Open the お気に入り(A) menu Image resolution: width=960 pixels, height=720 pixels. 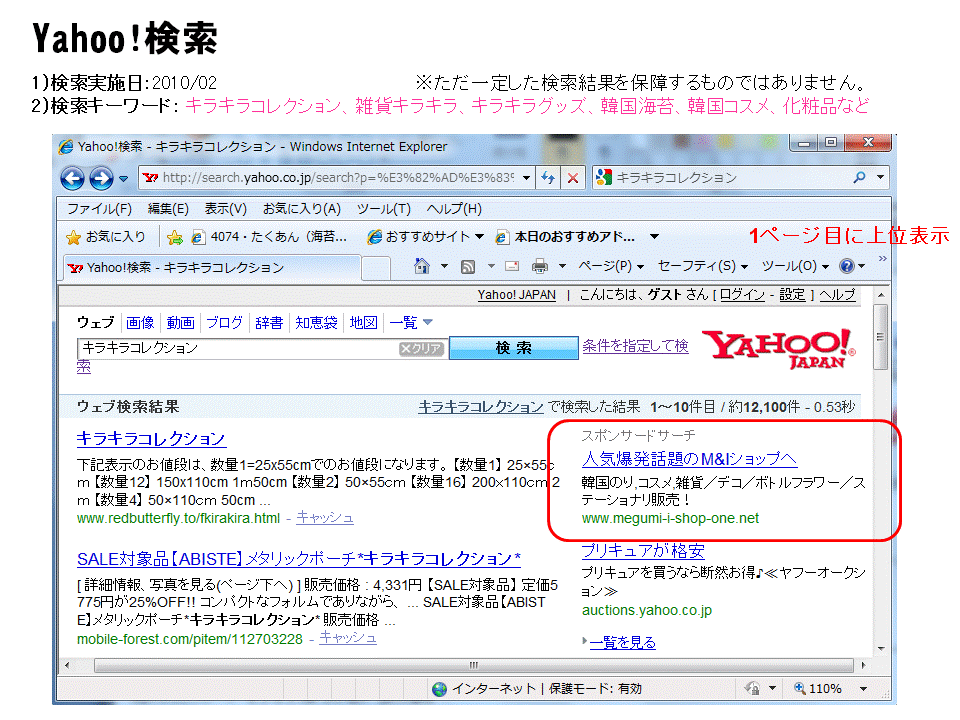click(x=302, y=209)
